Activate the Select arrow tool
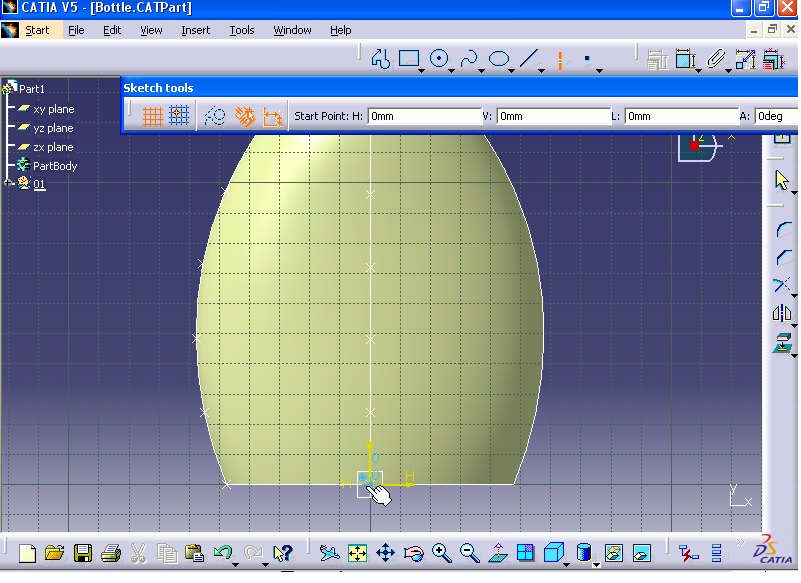Image resolution: width=801 pixels, height=583 pixels. coord(782,180)
